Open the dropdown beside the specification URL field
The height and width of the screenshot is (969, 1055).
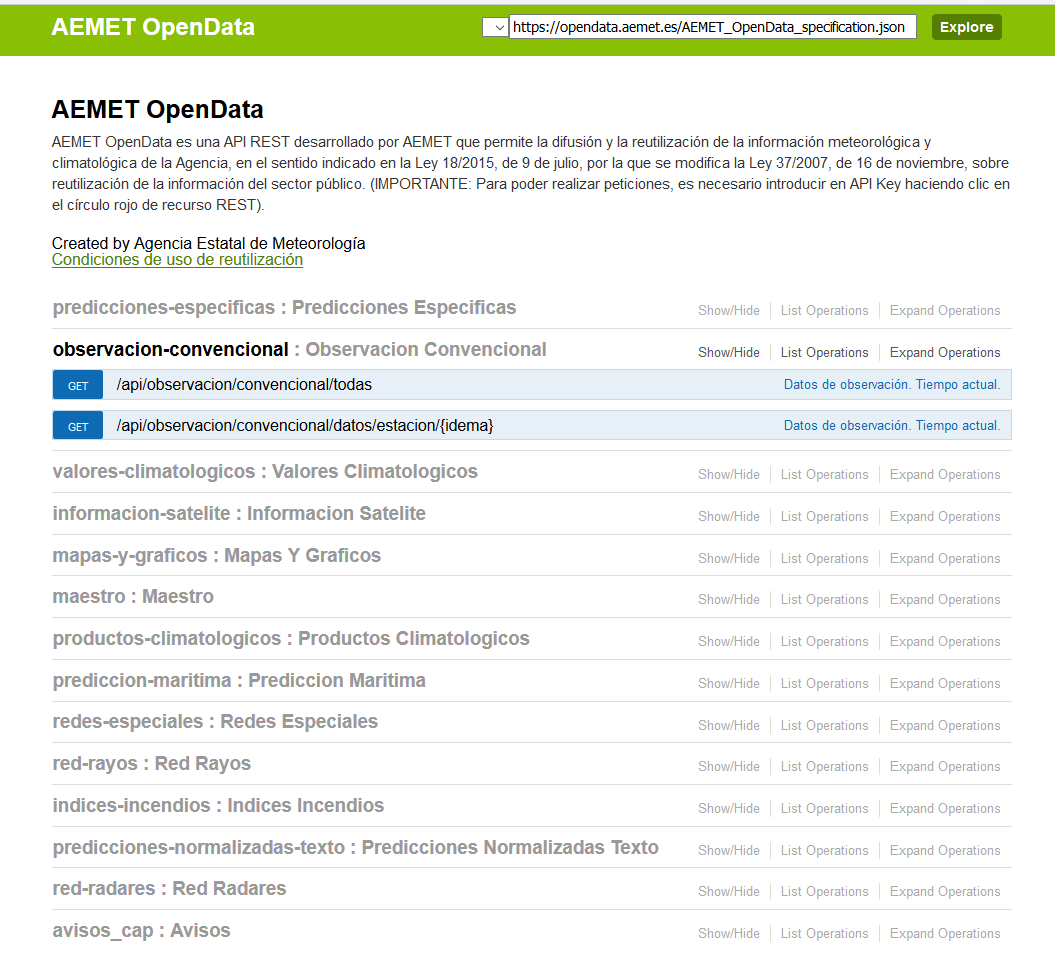click(x=495, y=28)
